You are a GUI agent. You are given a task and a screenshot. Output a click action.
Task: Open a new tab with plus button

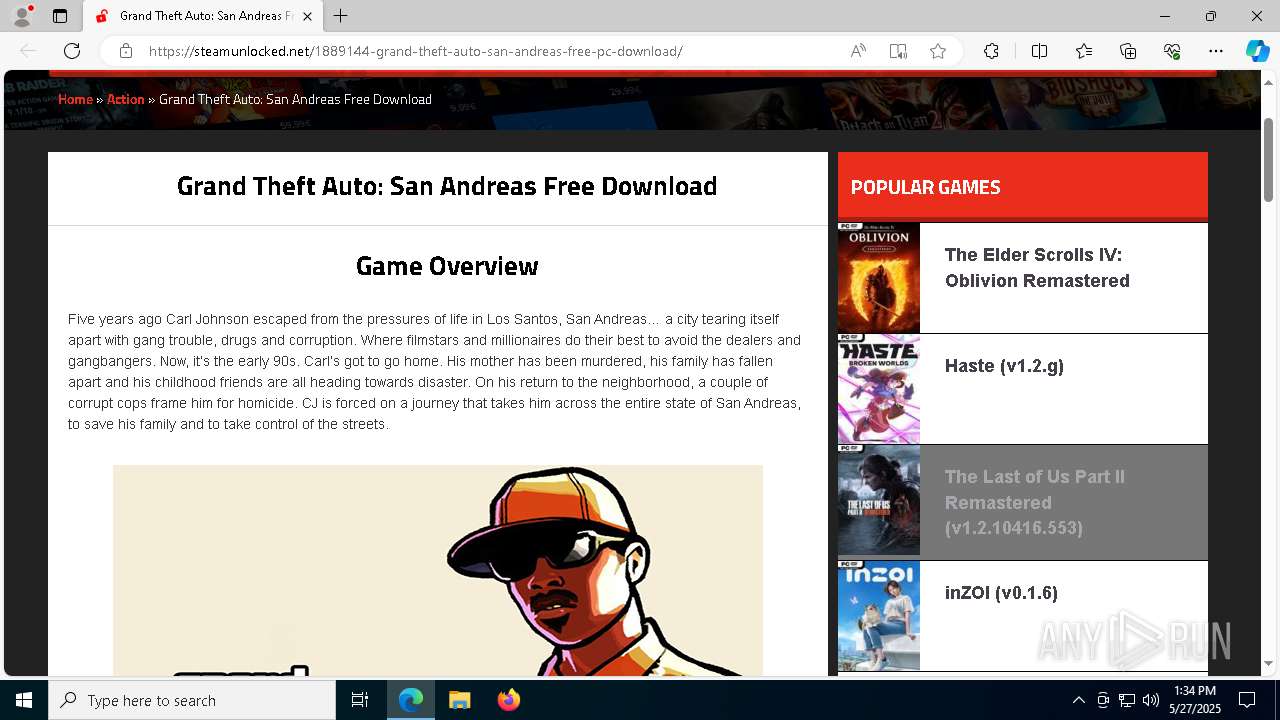(x=341, y=16)
